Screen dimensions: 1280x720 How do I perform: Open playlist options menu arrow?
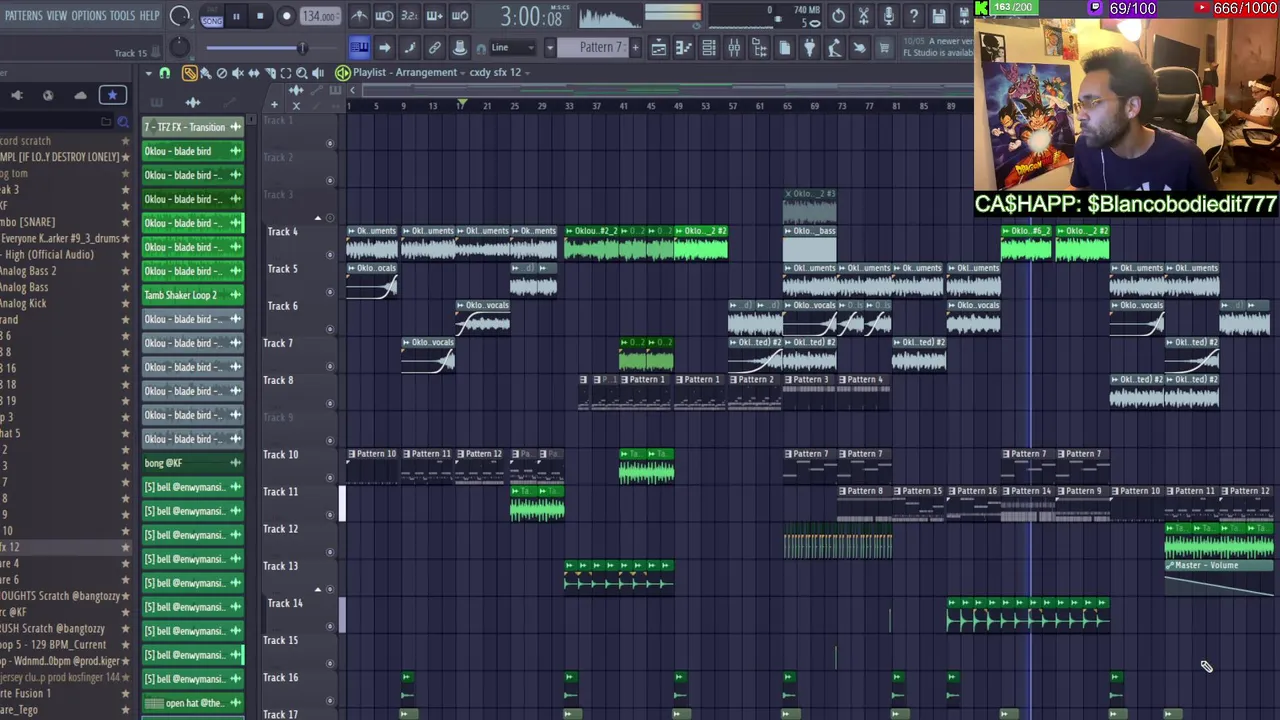pyautogui.click(x=149, y=73)
